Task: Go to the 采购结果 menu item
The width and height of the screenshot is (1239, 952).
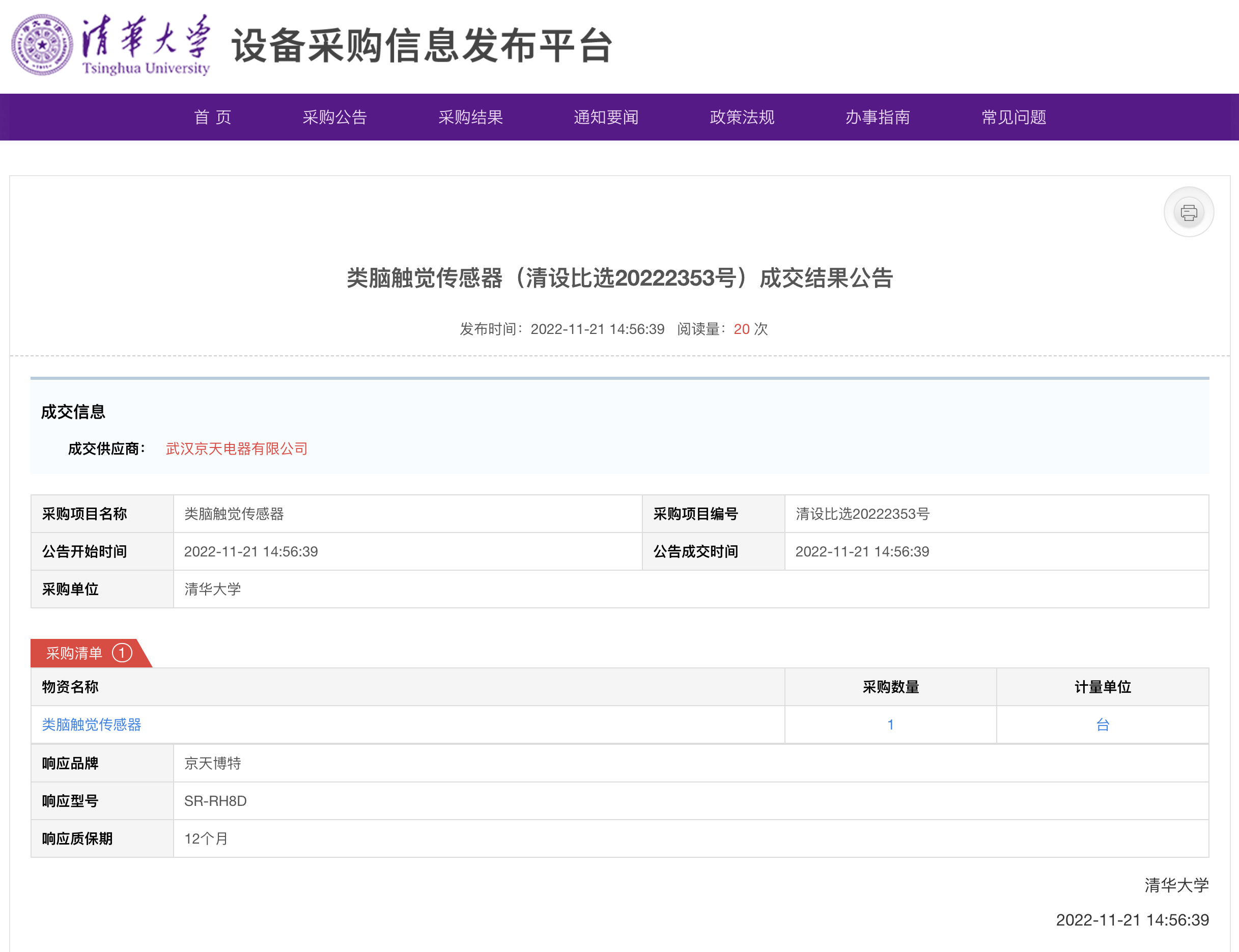Action: (470, 117)
